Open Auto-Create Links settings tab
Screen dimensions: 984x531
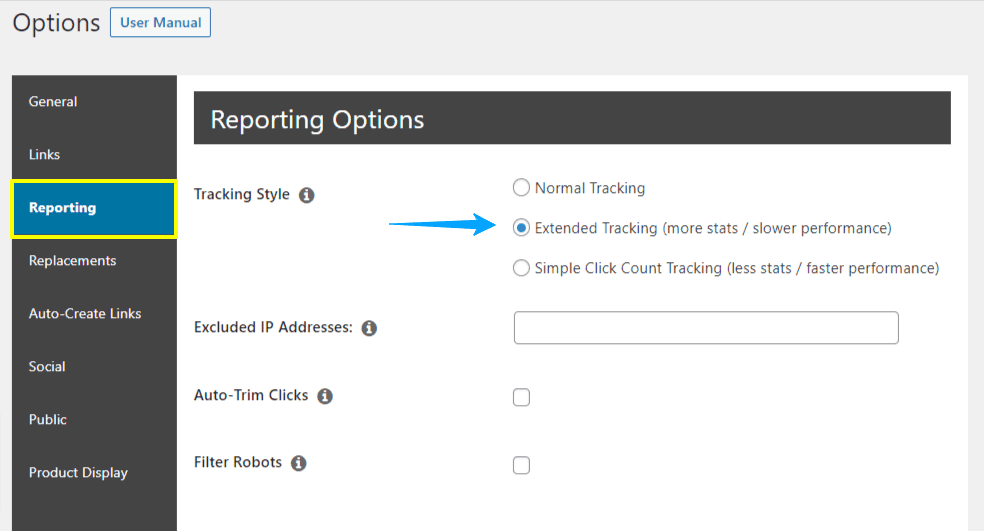point(94,313)
